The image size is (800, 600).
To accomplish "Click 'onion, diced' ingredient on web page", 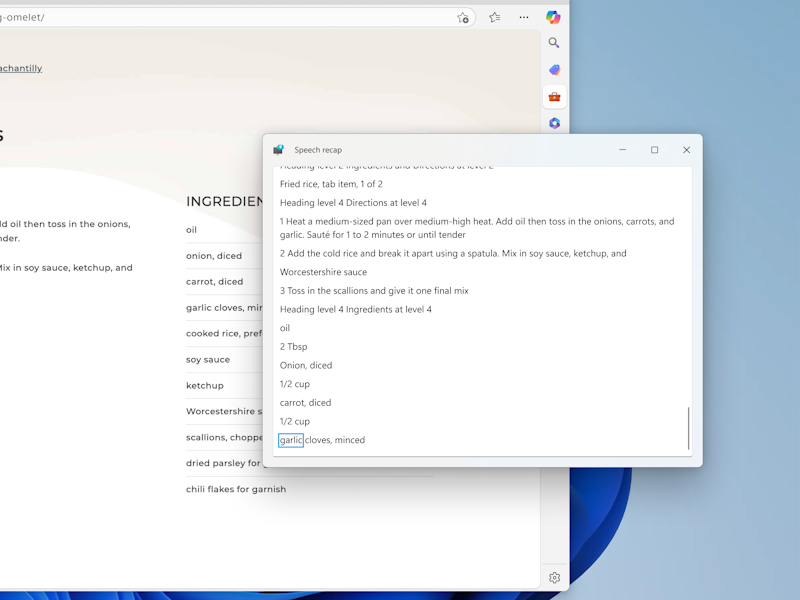I will [x=214, y=256].
